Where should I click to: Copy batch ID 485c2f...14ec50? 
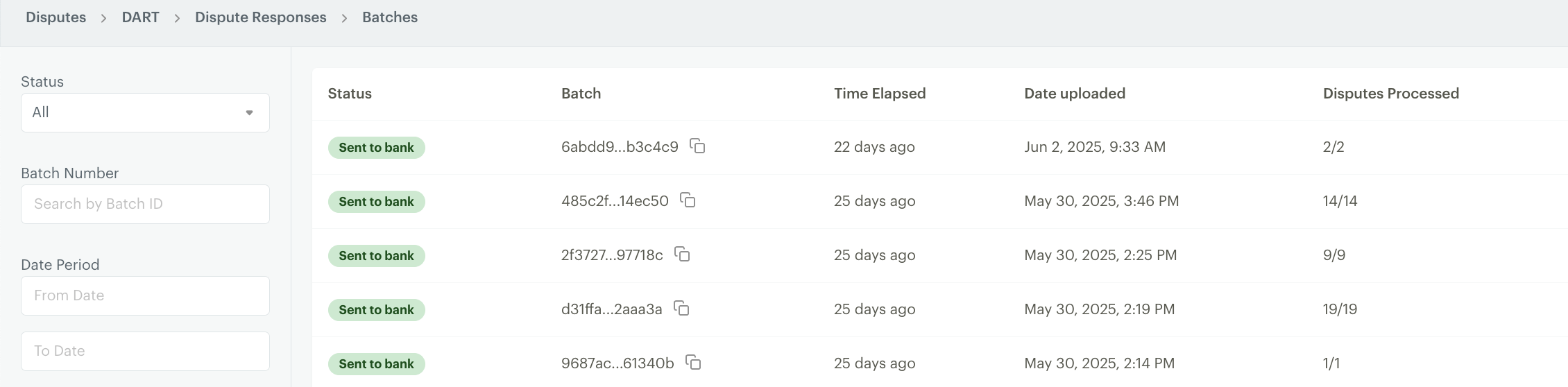(x=688, y=200)
